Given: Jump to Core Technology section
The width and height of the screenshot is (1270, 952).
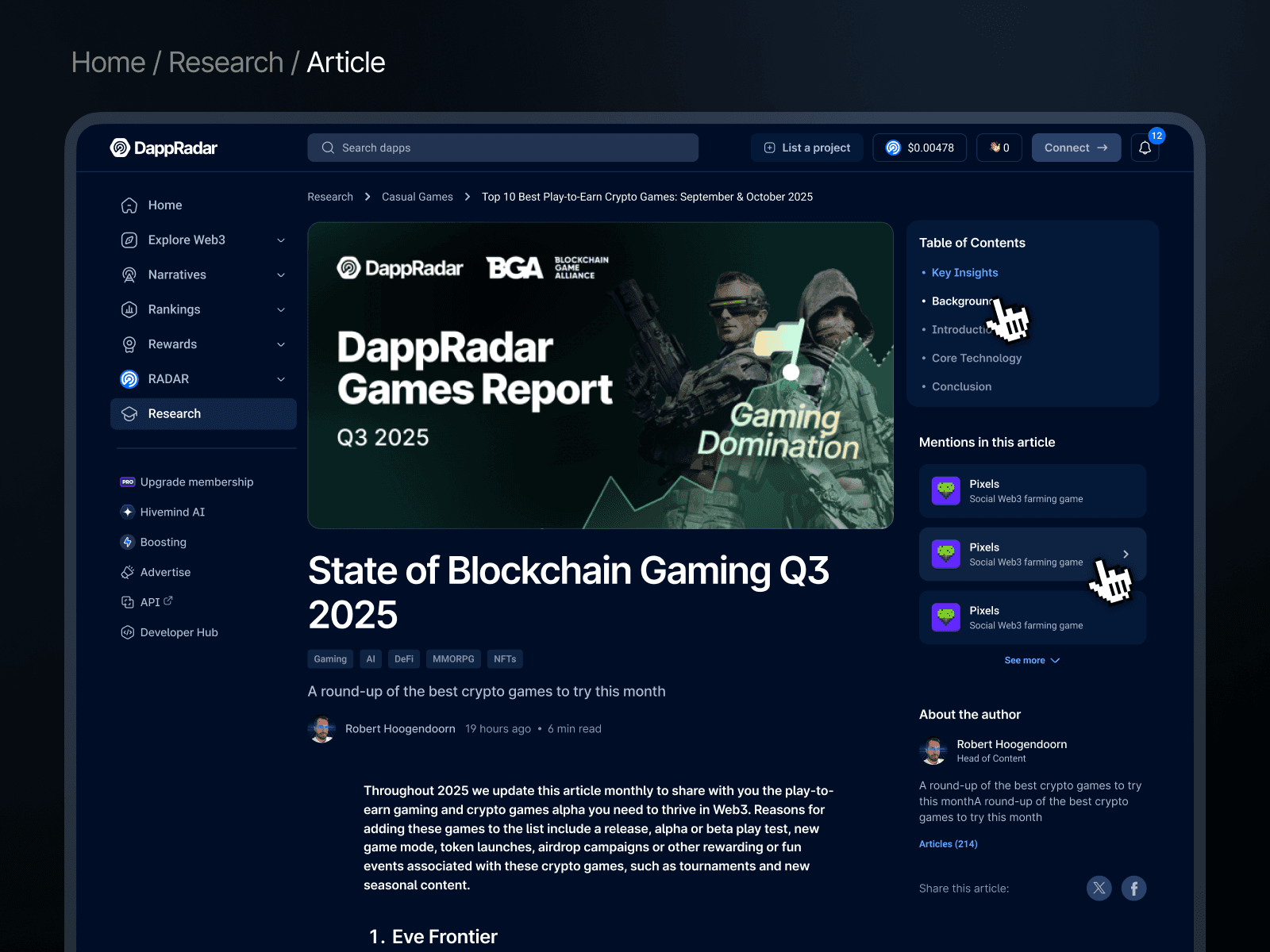Looking at the screenshot, I should tap(976, 359).
